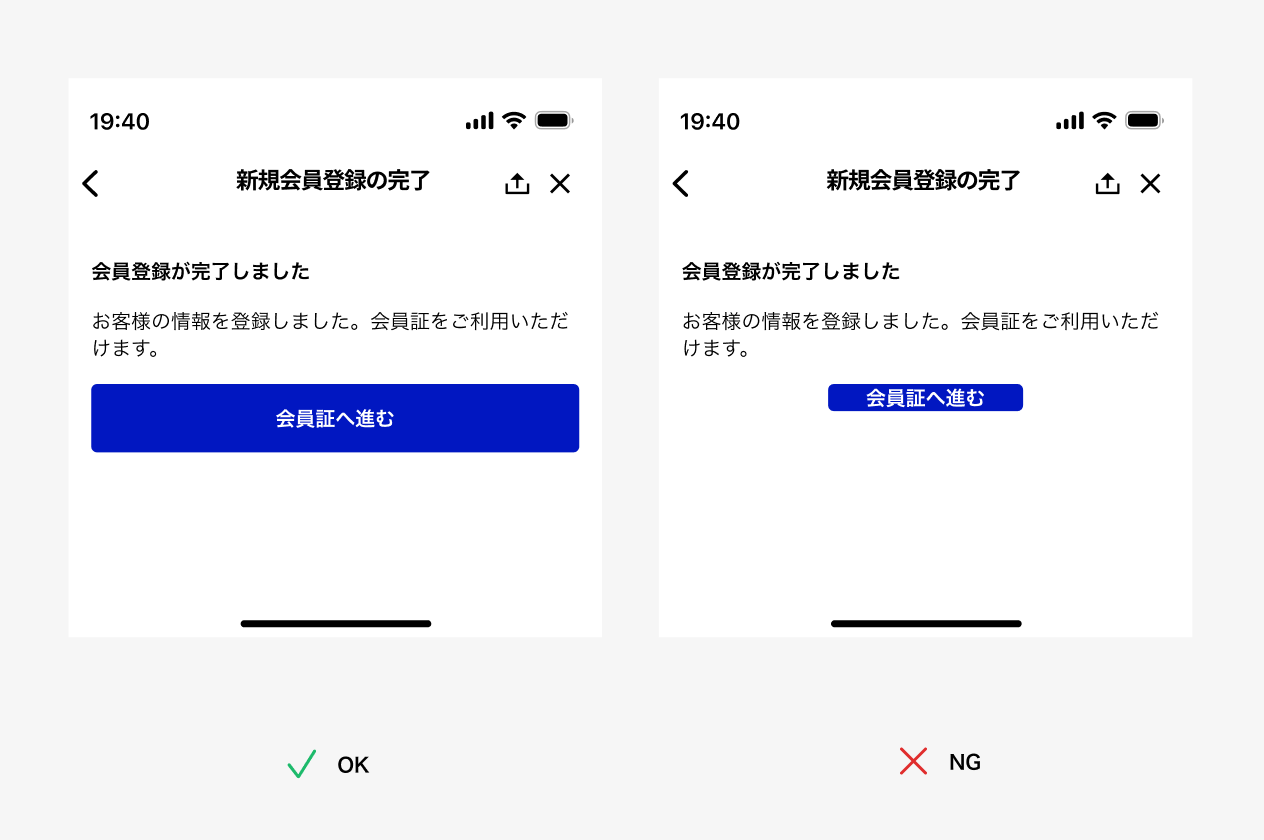
Task: Select the 新規会員登録の完了 title on the right
Action: (x=924, y=181)
